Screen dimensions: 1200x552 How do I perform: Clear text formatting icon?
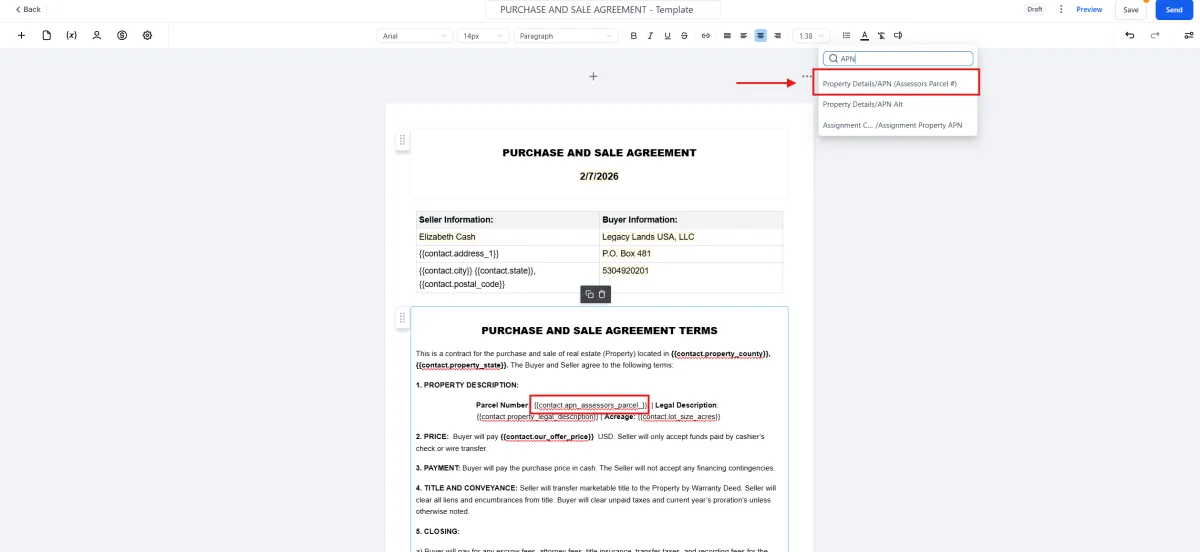point(881,35)
